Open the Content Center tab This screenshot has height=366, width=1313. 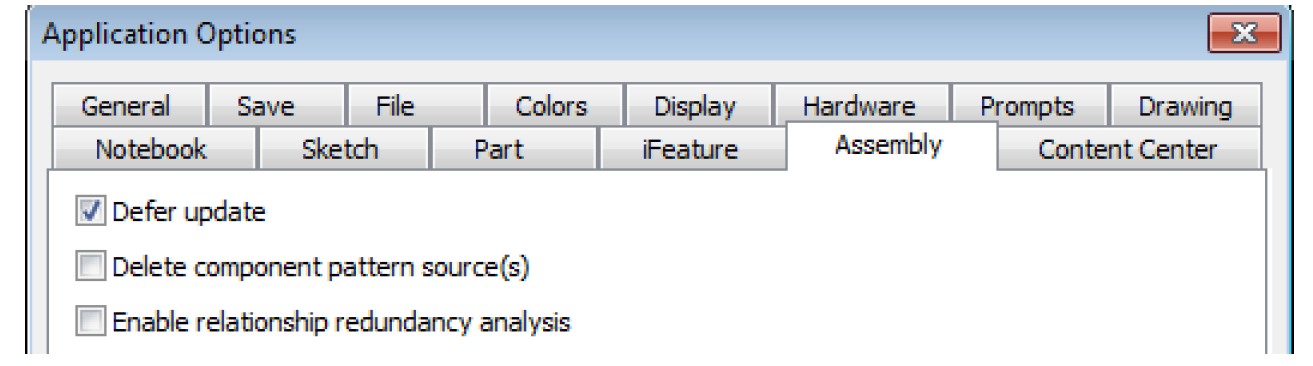(x=1128, y=150)
